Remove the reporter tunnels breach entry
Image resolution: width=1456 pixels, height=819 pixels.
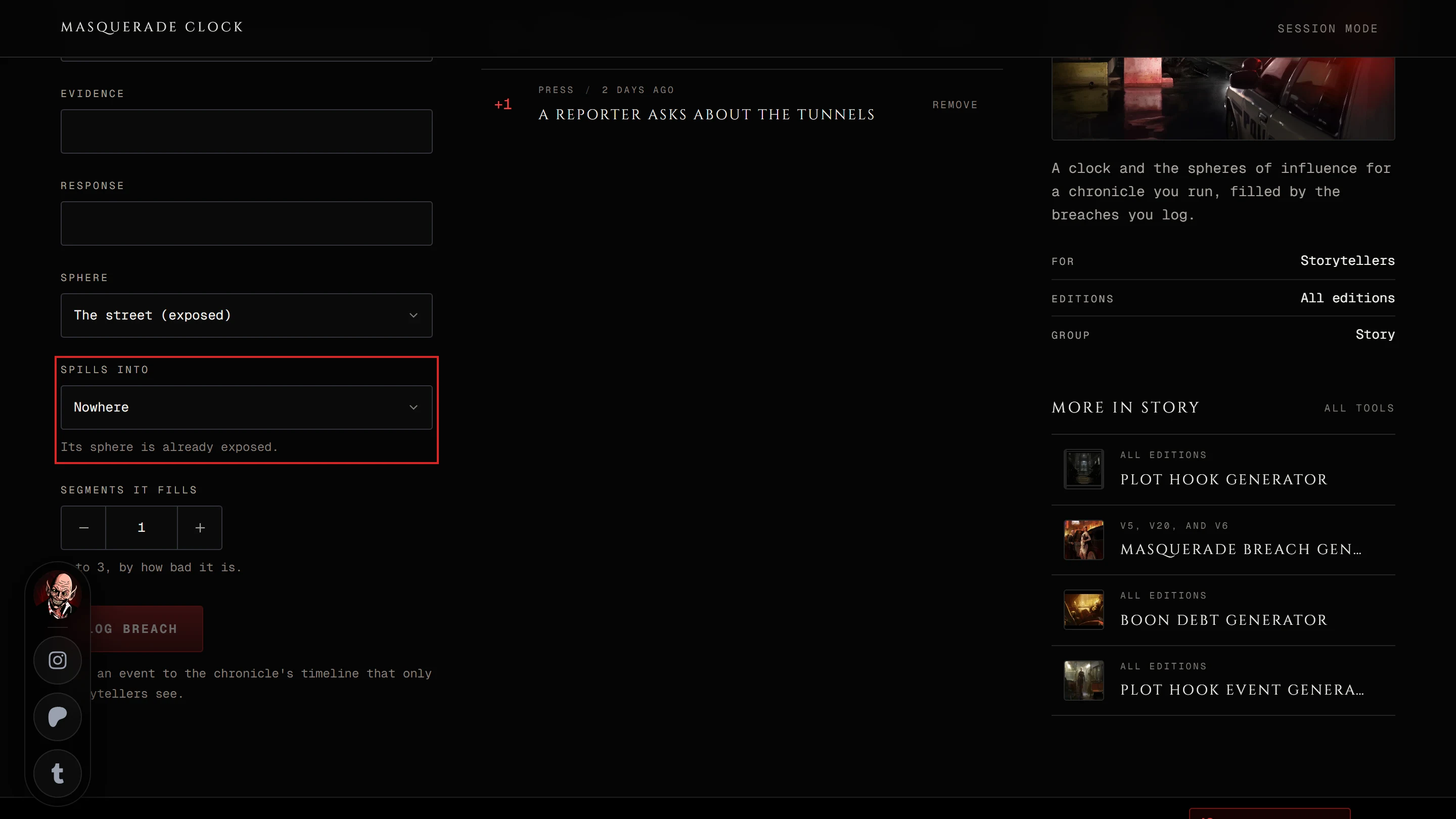point(954,105)
